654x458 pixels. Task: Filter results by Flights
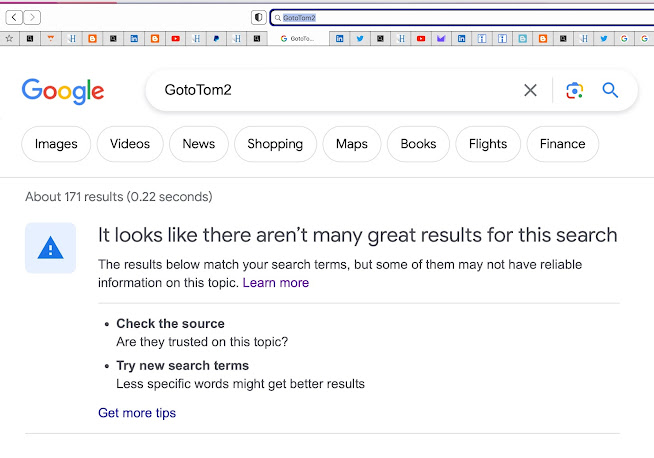tap(488, 144)
